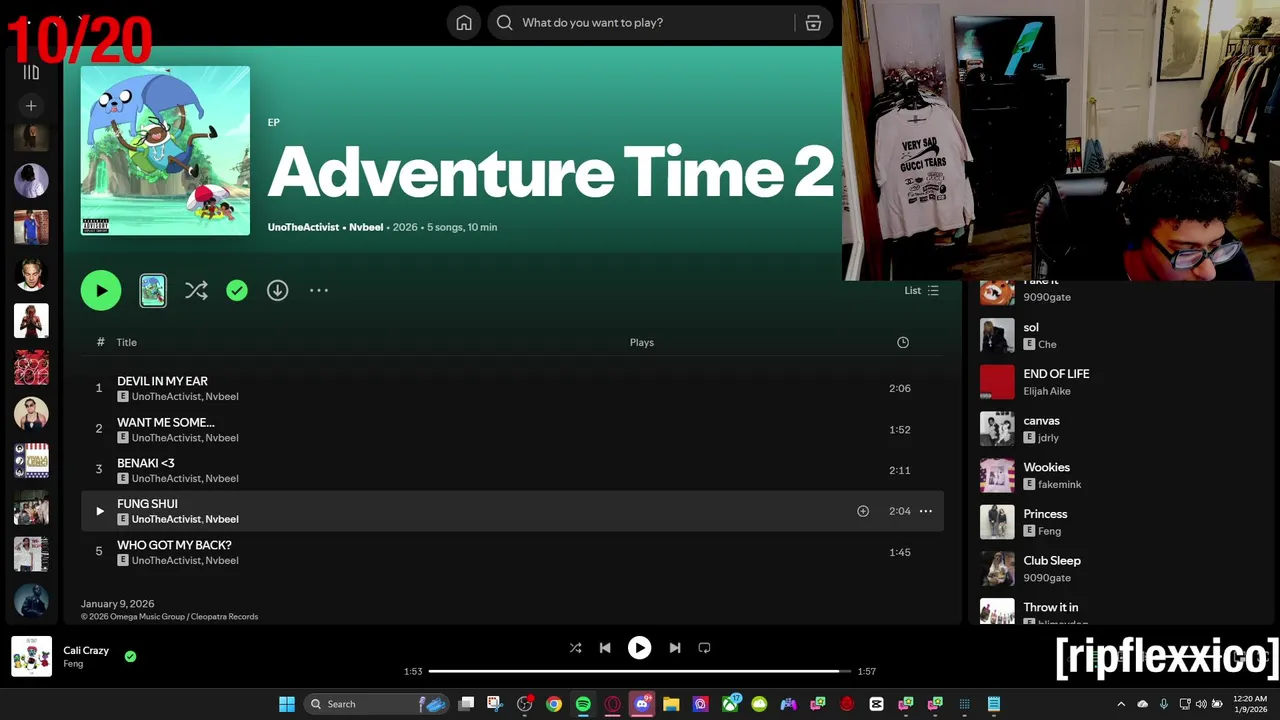Enable shuffle for the EP
The height and width of the screenshot is (720, 1280).
click(x=196, y=290)
